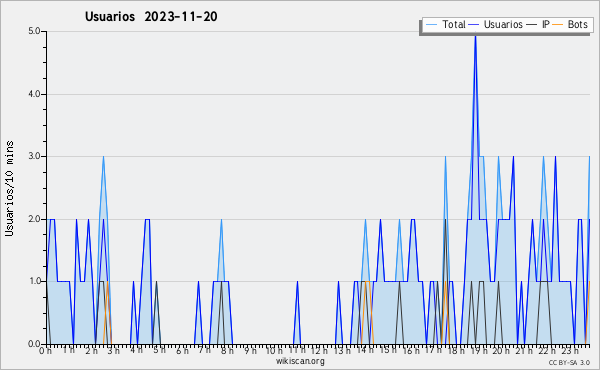The height and width of the screenshot is (370, 600).
Task: Click the '18 h' x-axis label
Action: point(456,351)
